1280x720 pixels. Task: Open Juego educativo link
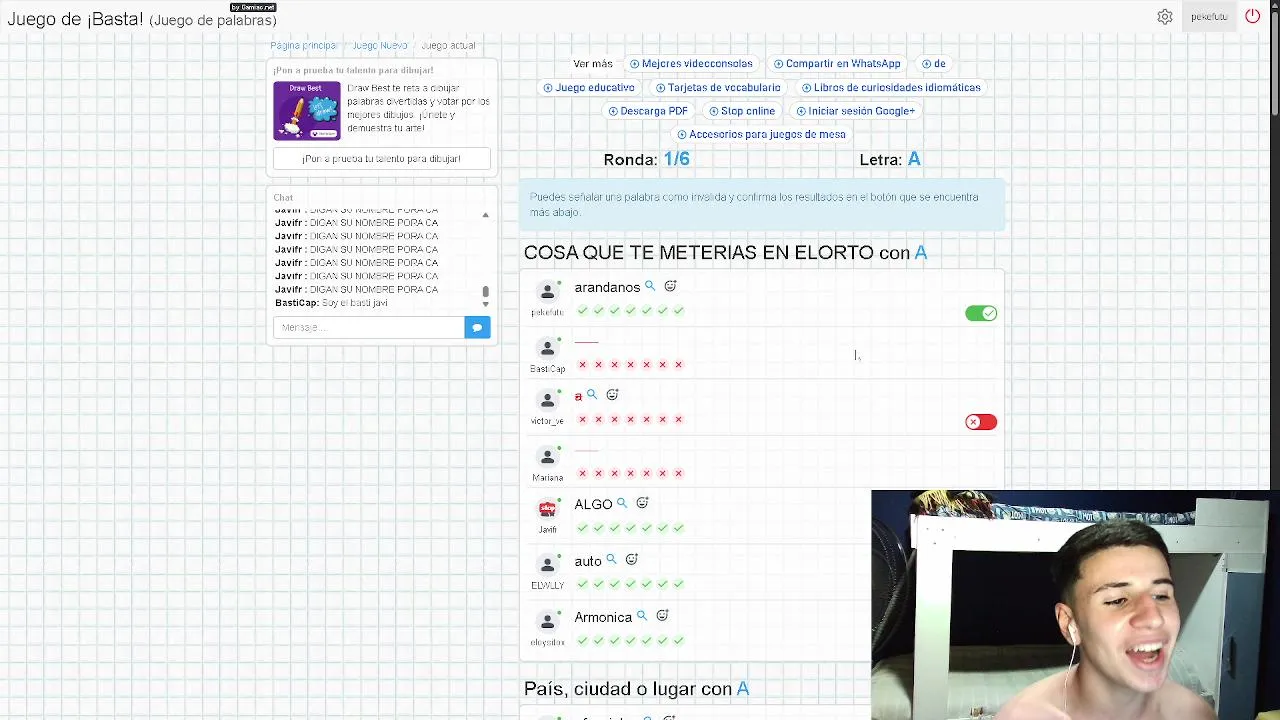[x=589, y=87]
